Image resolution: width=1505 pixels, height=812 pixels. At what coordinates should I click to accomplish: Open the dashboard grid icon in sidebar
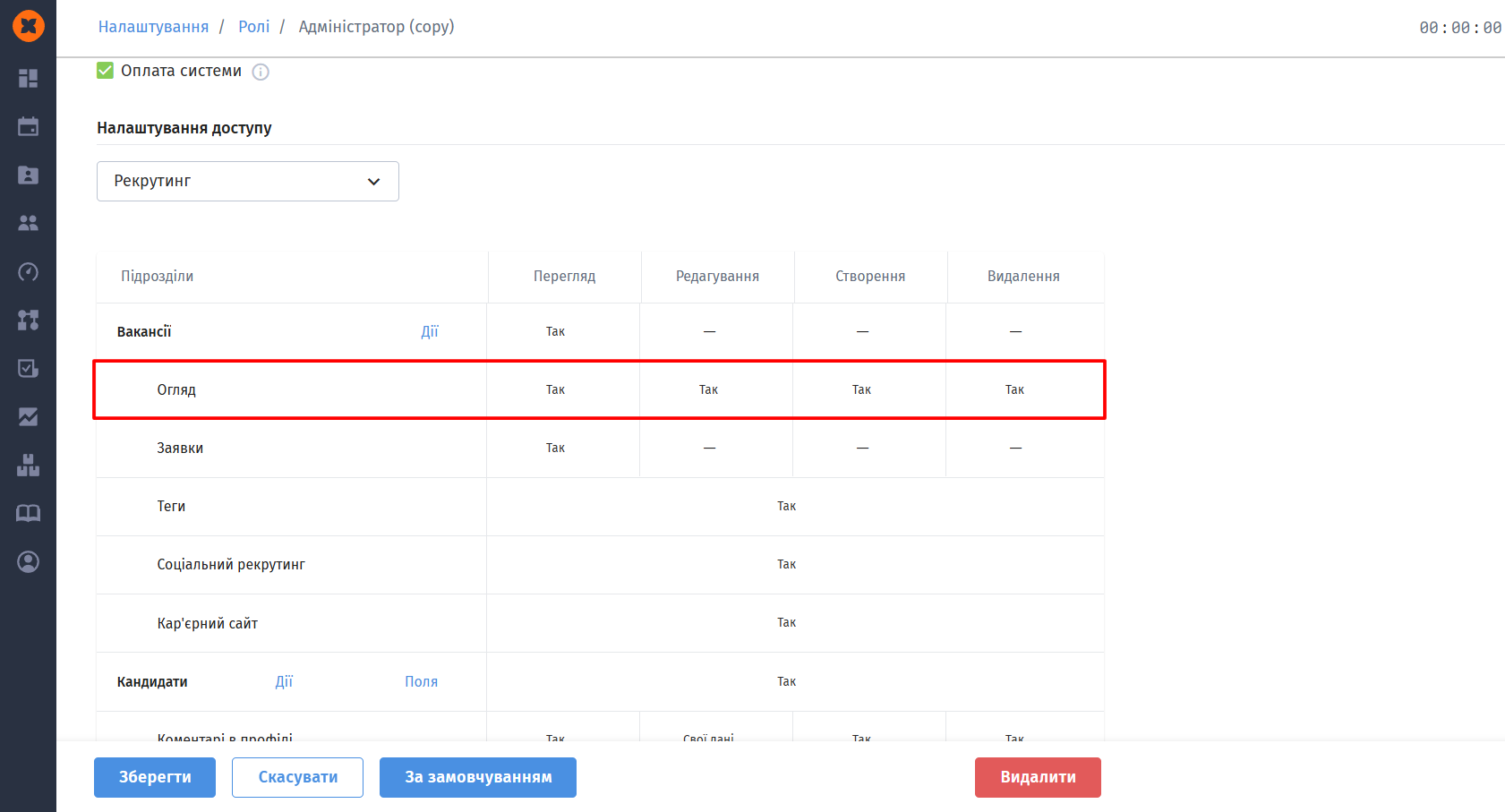[x=29, y=78]
